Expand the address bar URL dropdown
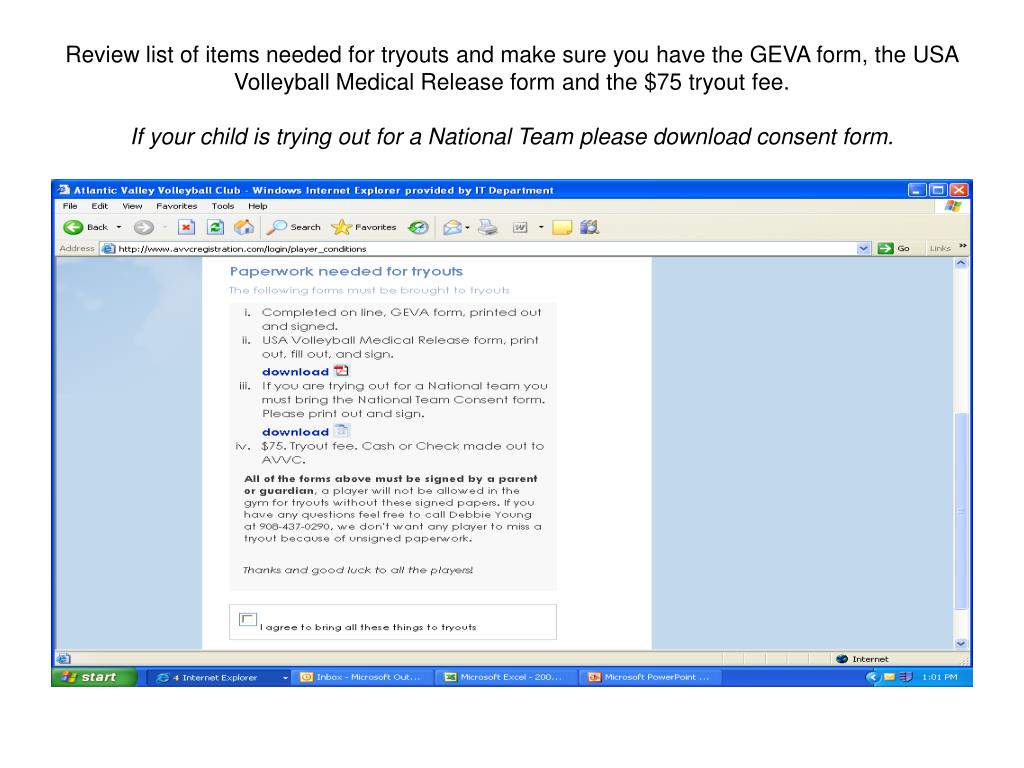 coord(863,248)
